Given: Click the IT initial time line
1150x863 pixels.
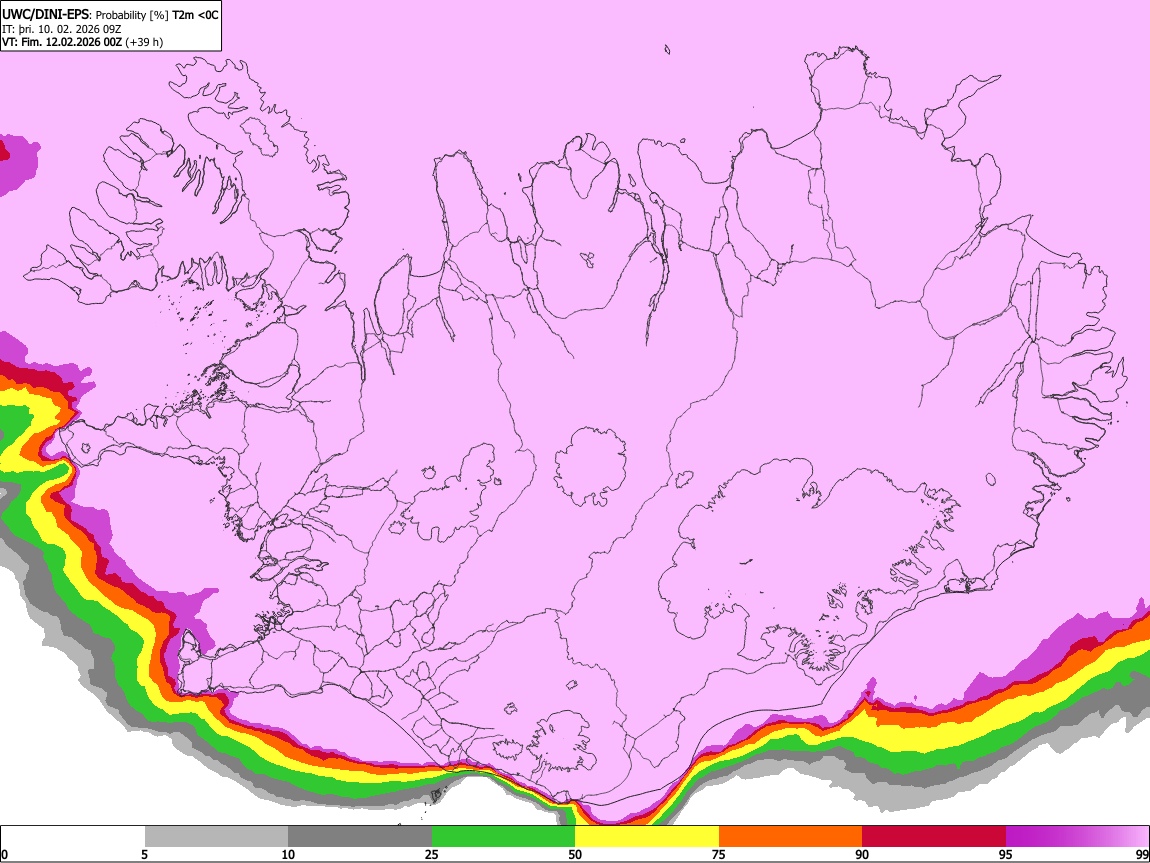Looking at the screenshot, I should pos(62,29).
